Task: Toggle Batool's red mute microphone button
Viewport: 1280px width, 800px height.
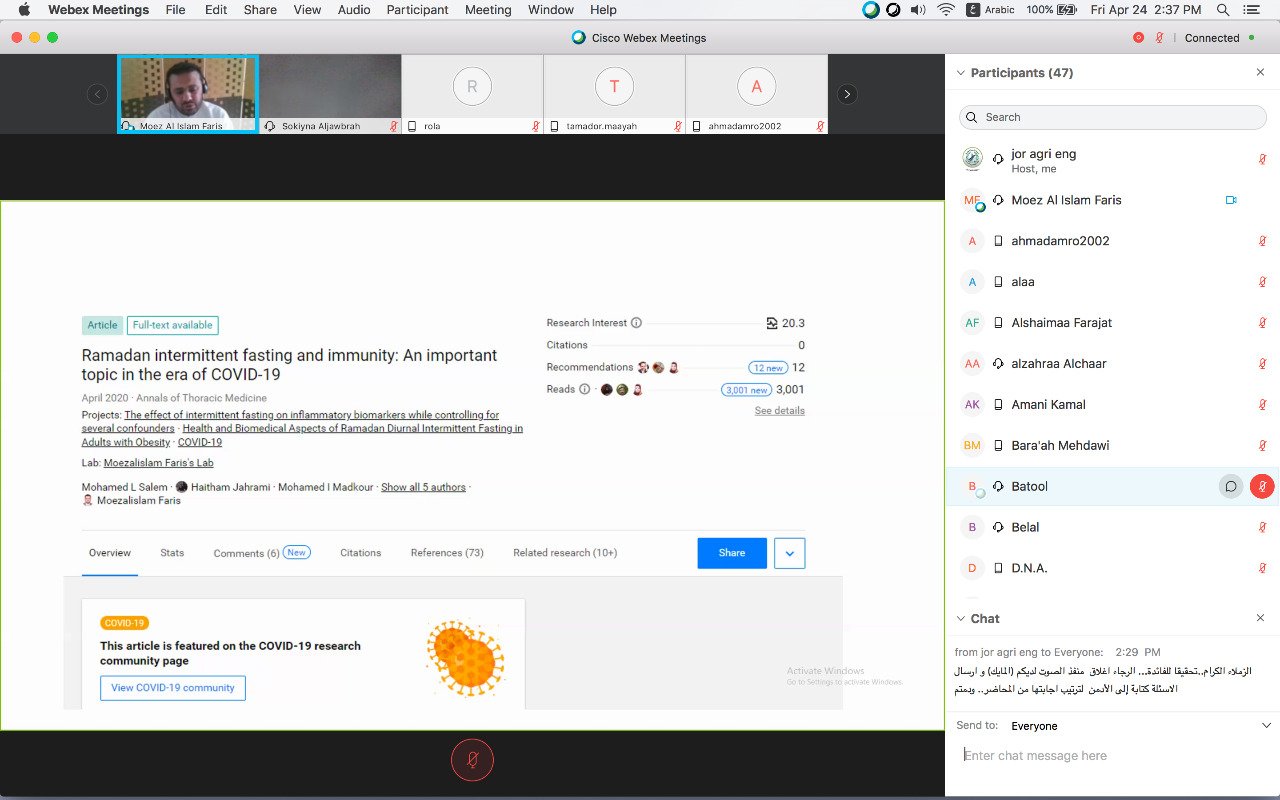Action: [x=1262, y=487]
